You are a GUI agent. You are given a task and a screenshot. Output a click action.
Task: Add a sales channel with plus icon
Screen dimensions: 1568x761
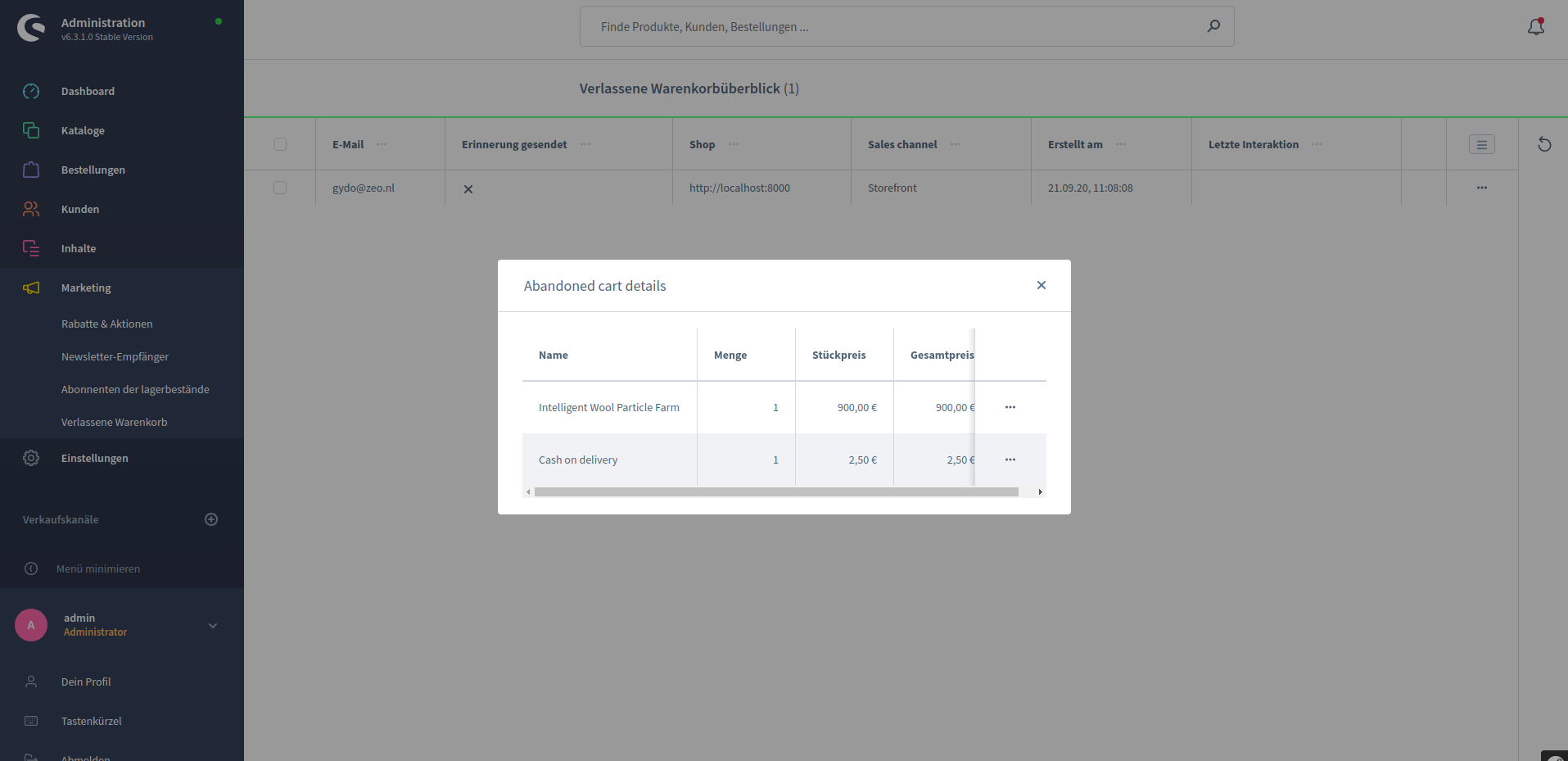coord(211,519)
